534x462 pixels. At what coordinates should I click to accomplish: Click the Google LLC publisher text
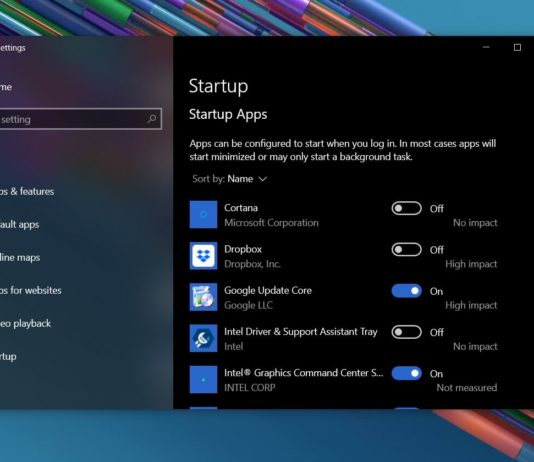tap(248, 305)
